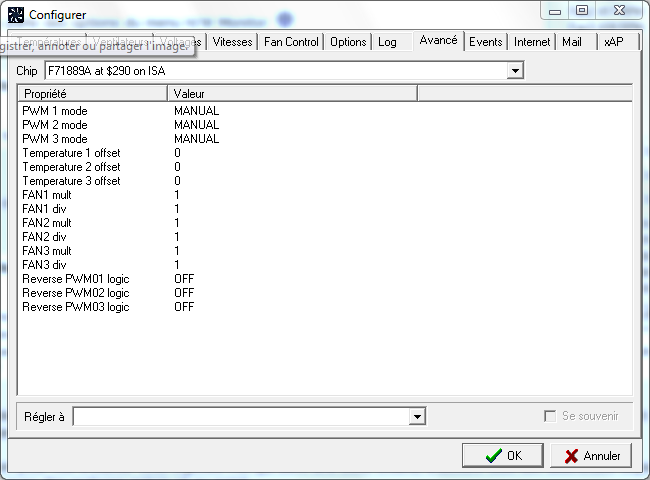This screenshot has width=650, height=480.
Task: Open the Options tab
Action: click(x=348, y=42)
